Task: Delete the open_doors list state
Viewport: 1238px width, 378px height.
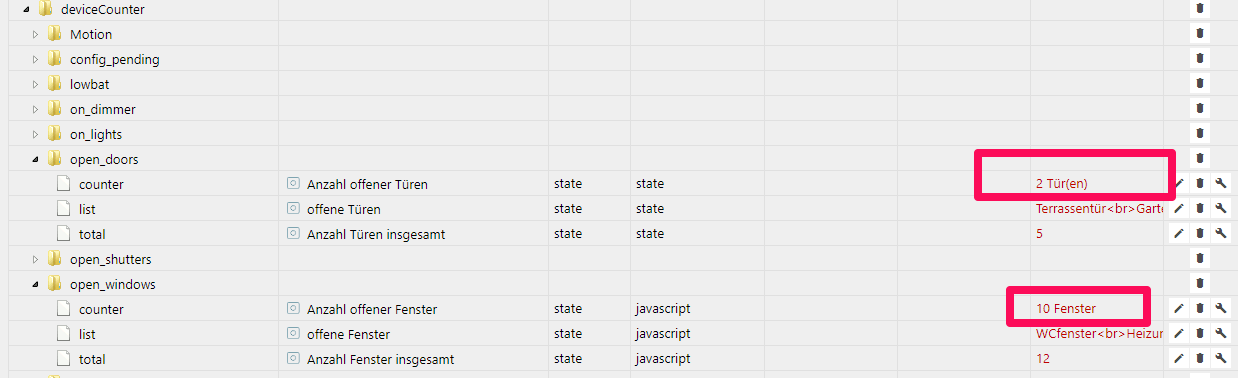Action: (x=1200, y=208)
